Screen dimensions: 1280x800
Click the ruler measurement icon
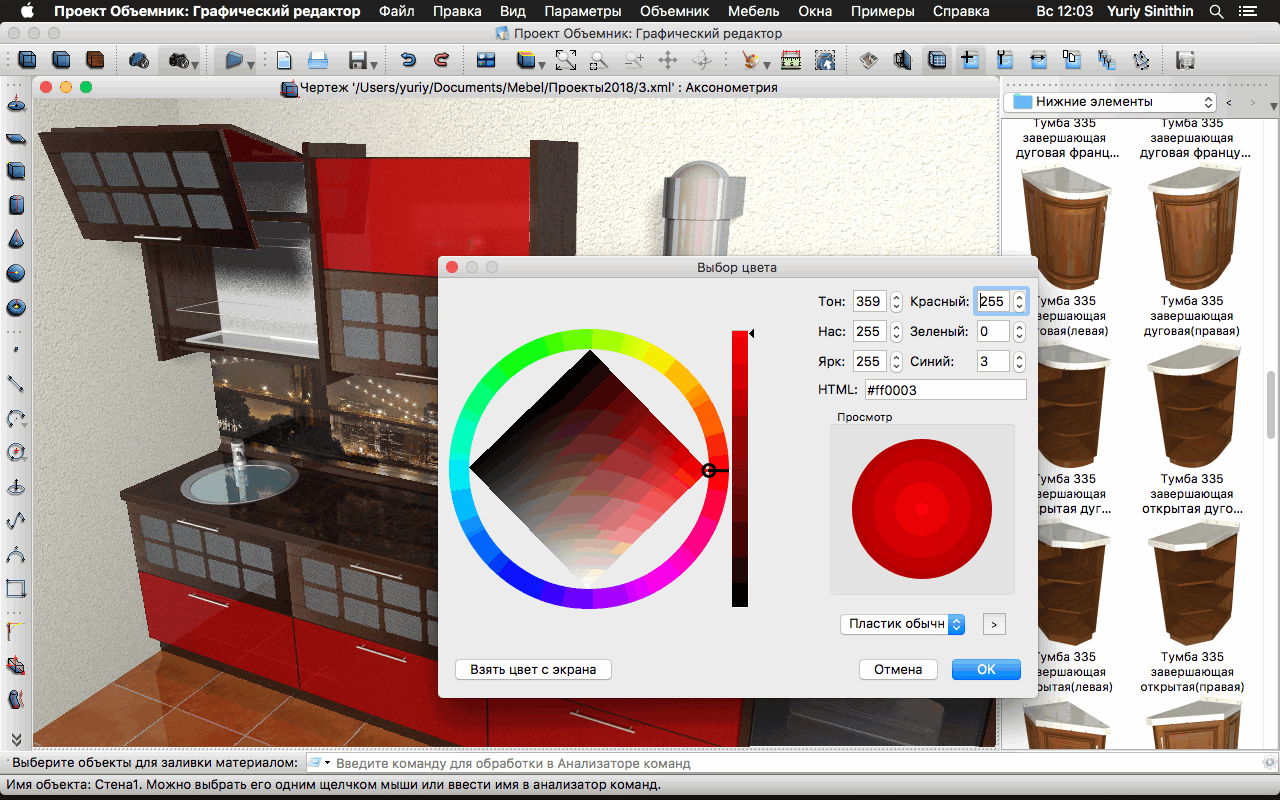[791, 60]
